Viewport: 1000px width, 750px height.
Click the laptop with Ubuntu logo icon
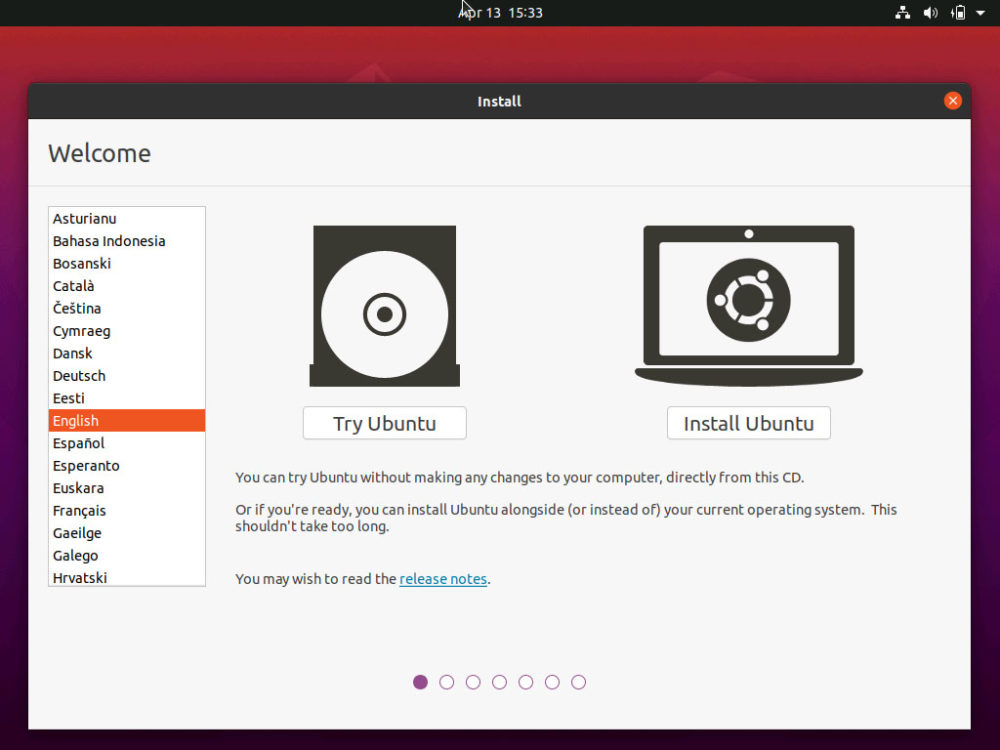pos(749,305)
